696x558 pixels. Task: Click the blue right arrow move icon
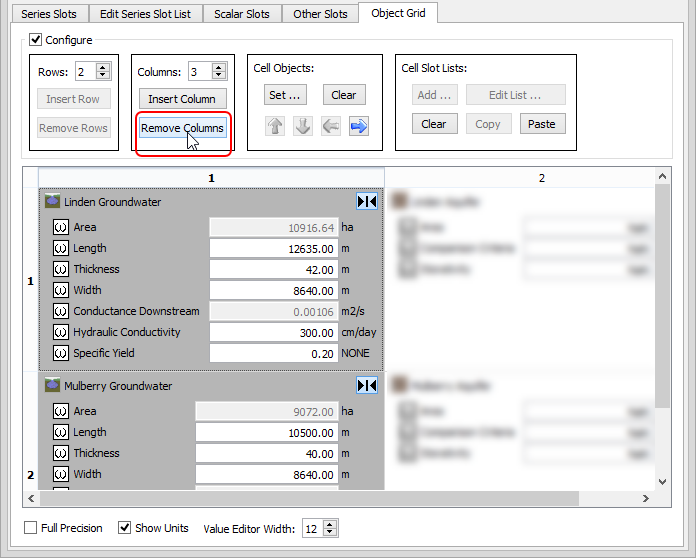[358, 126]
